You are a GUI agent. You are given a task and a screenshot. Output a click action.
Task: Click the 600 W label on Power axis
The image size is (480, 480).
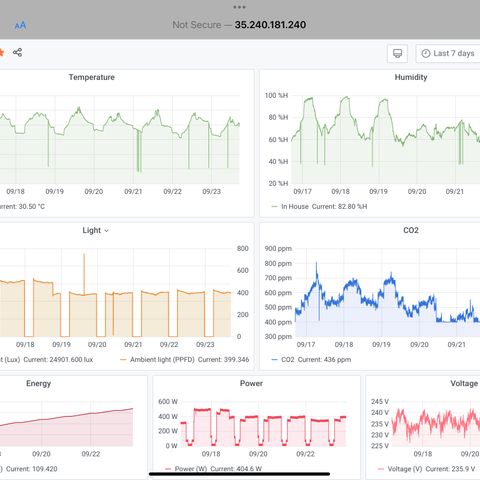[x=168, y=401]
